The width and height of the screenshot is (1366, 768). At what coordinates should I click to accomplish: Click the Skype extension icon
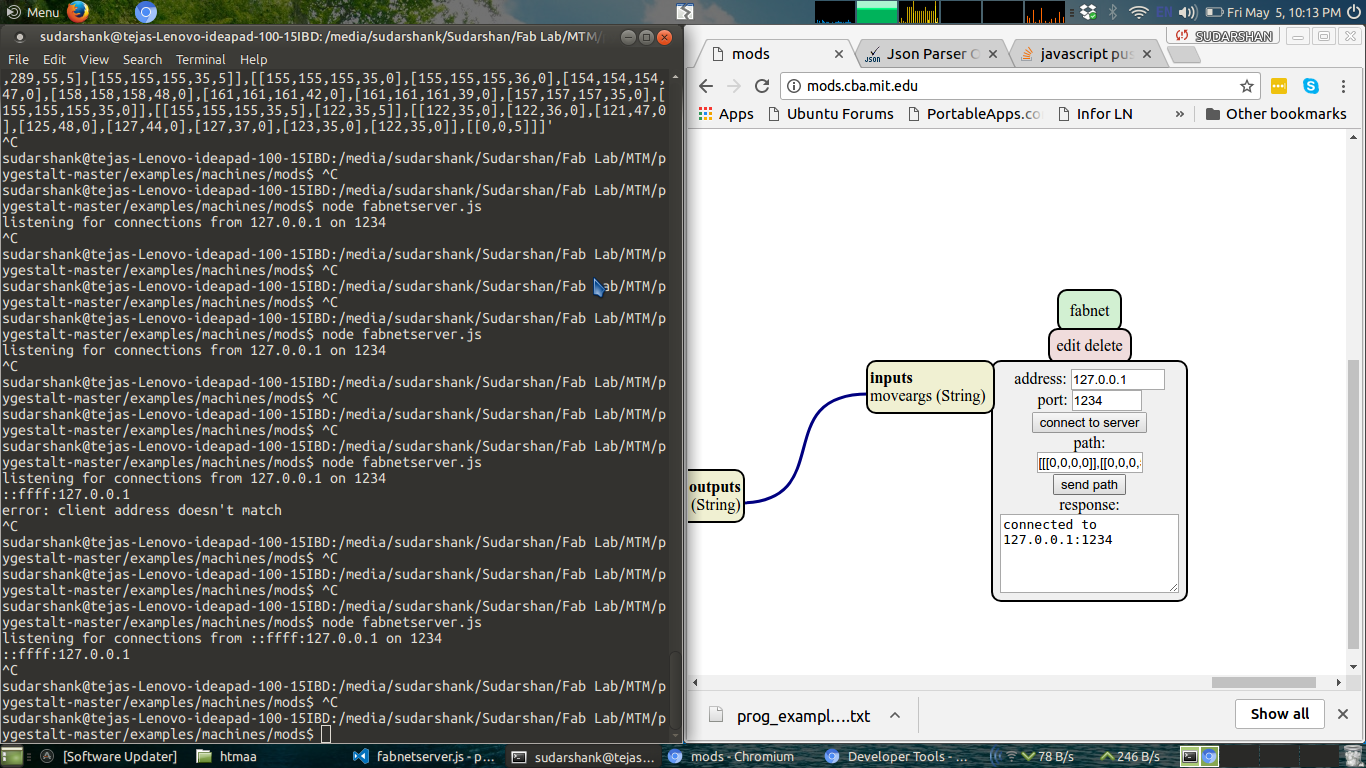1310,86
